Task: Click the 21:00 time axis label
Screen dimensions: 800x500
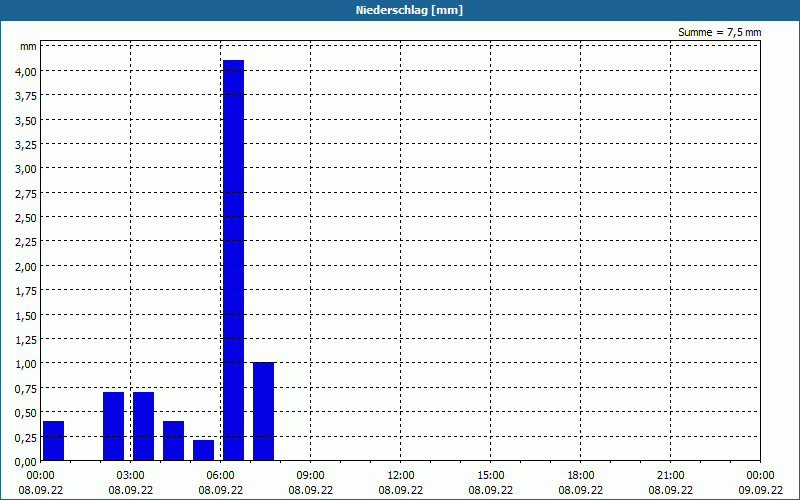Action: pyautogui.click(x=670, y=476)
